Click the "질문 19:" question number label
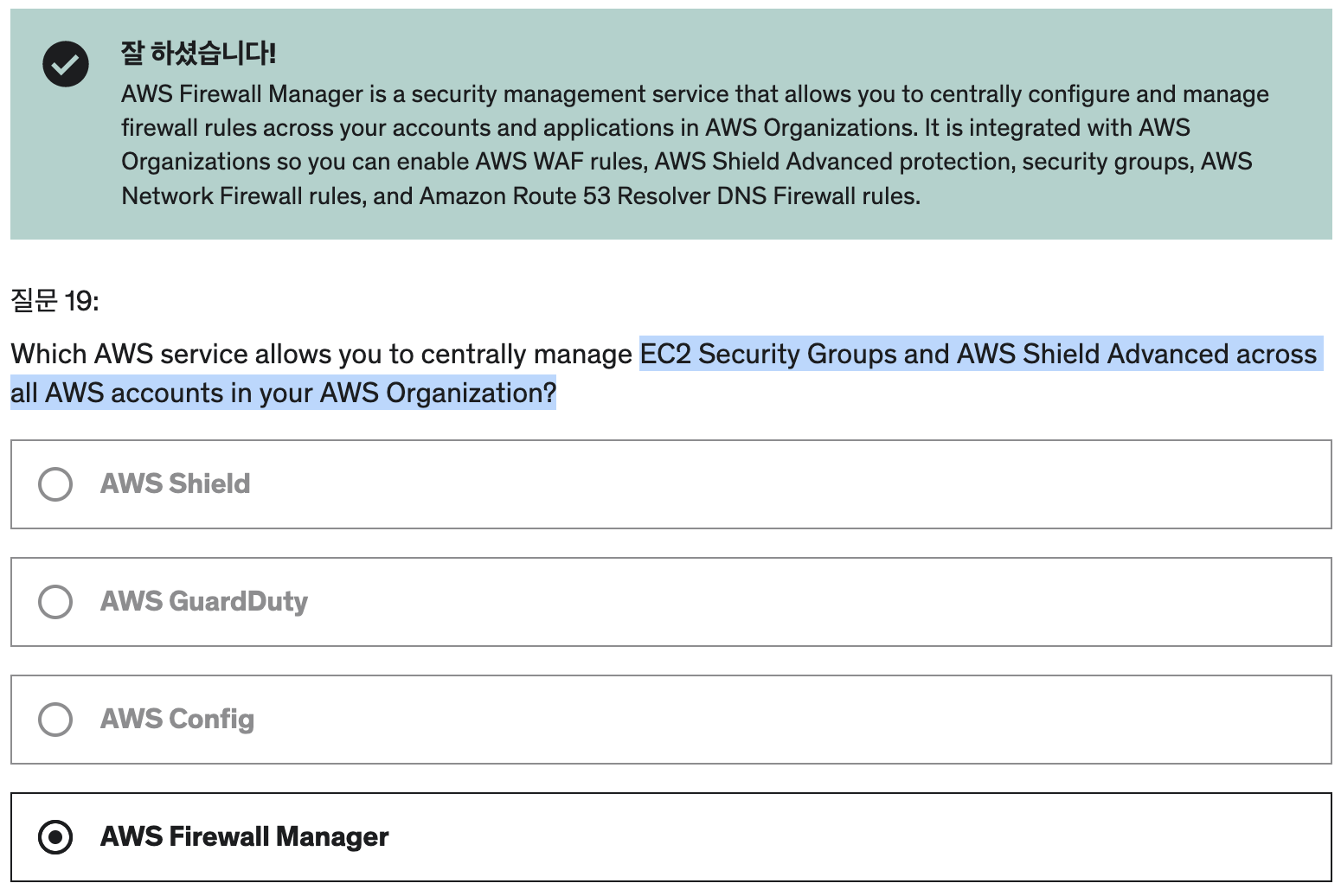The width and height of the screenshot is (1341, 896). (55, 300)
